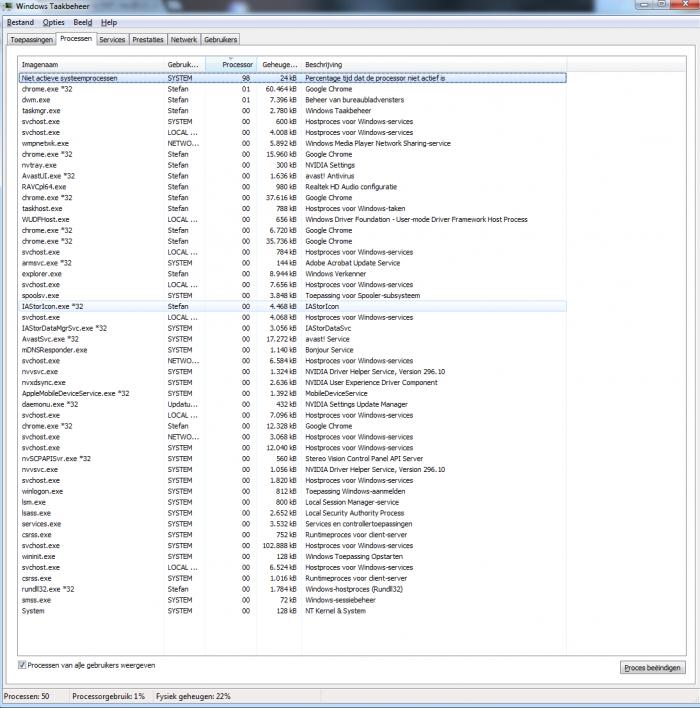The width and height of the screenshot is (700, 708).
Task: Select the Processen tab
Action: pos(76,39)
